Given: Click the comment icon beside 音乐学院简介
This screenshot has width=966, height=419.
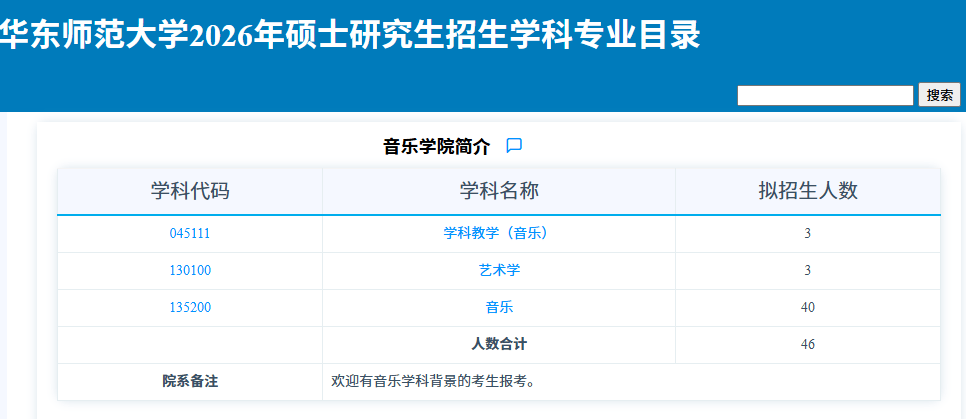Looking at the screenshot, I should pyautogui.click(x=514, y=146).
